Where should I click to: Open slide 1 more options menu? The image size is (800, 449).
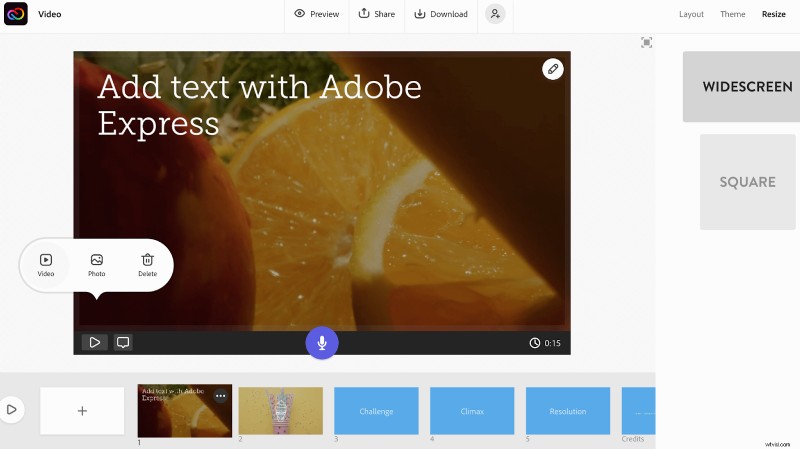coord(220,396)
